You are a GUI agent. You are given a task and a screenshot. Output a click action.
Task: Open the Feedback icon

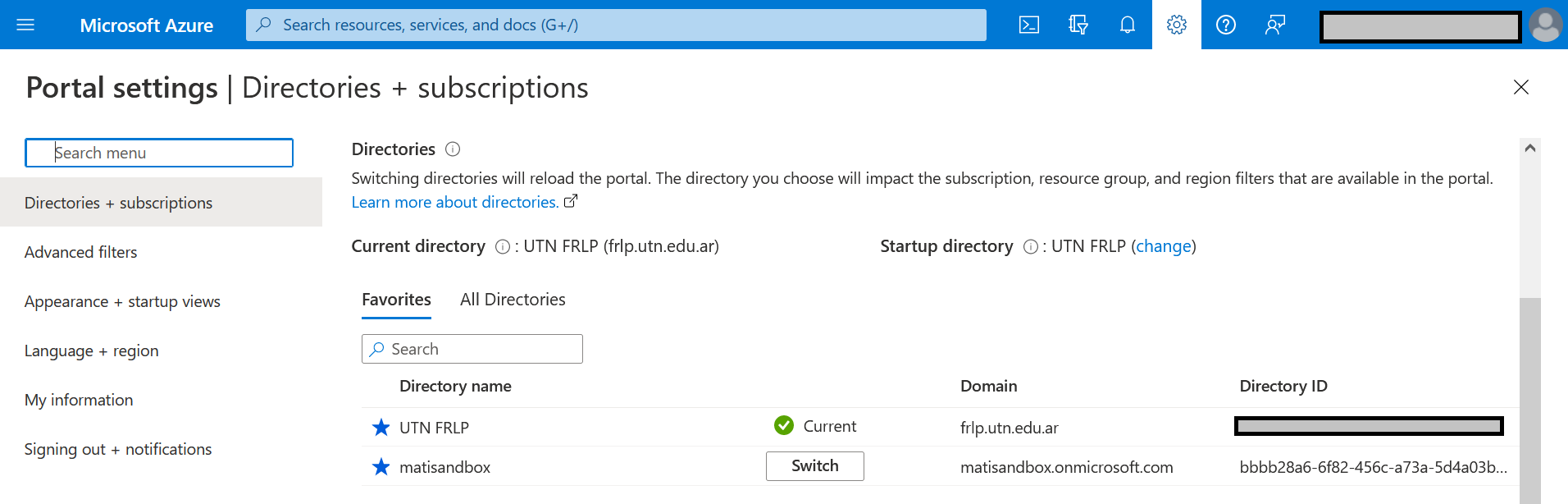point(1275,25)
